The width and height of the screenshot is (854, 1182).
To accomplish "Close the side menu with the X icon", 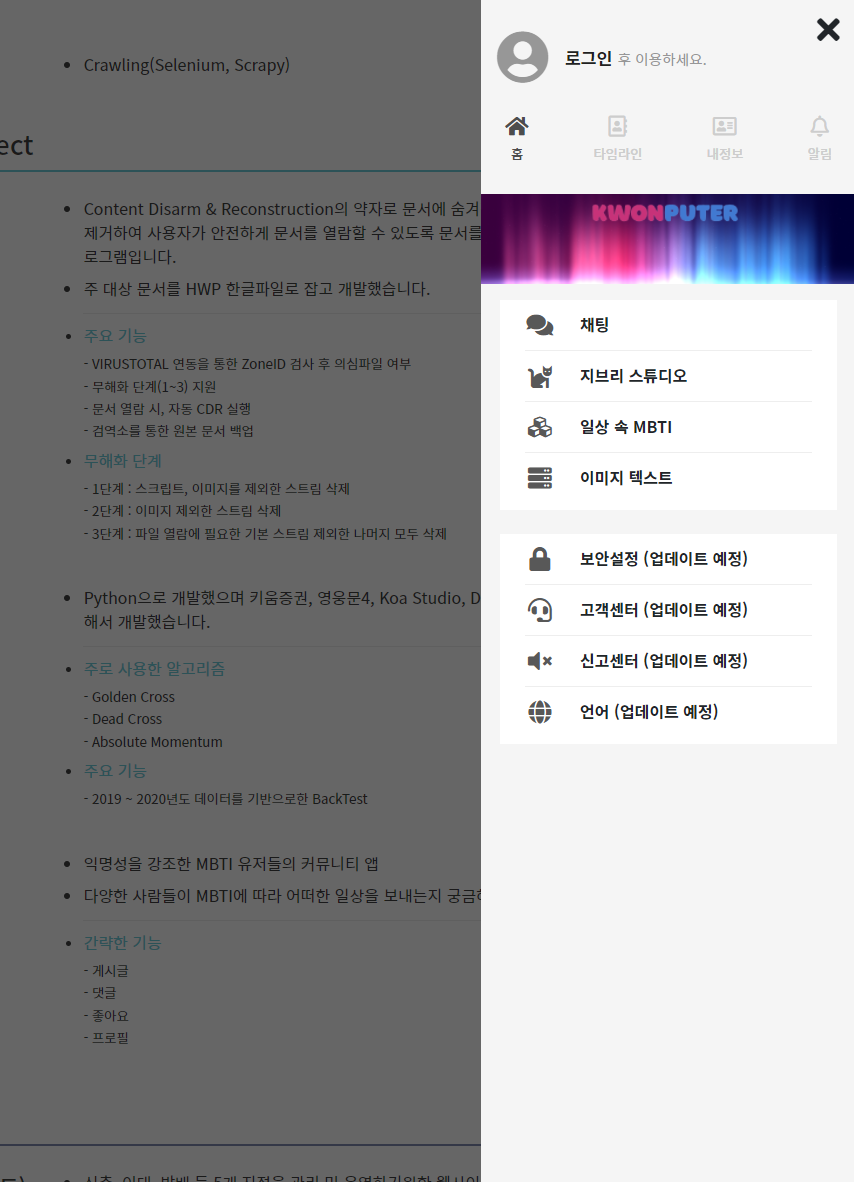I will pyautogui.click(x=828, y=29).
